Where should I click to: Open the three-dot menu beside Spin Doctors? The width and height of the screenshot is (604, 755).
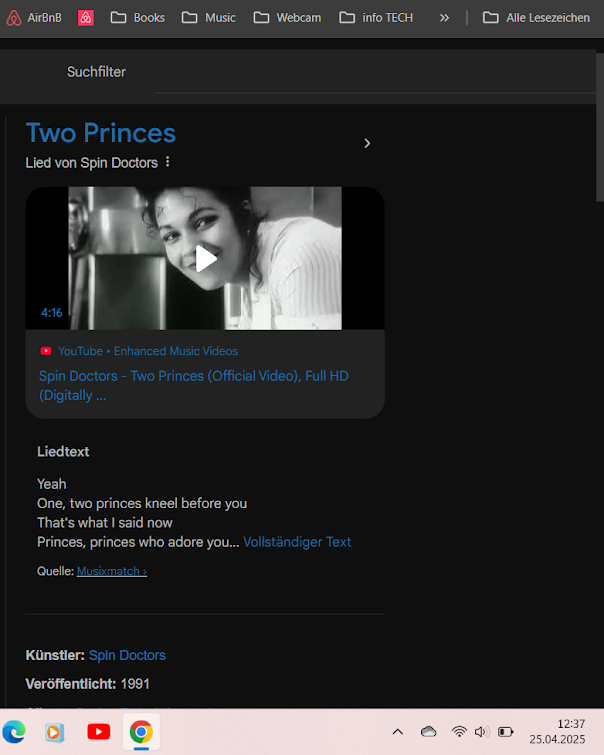(x=168, y=162)
